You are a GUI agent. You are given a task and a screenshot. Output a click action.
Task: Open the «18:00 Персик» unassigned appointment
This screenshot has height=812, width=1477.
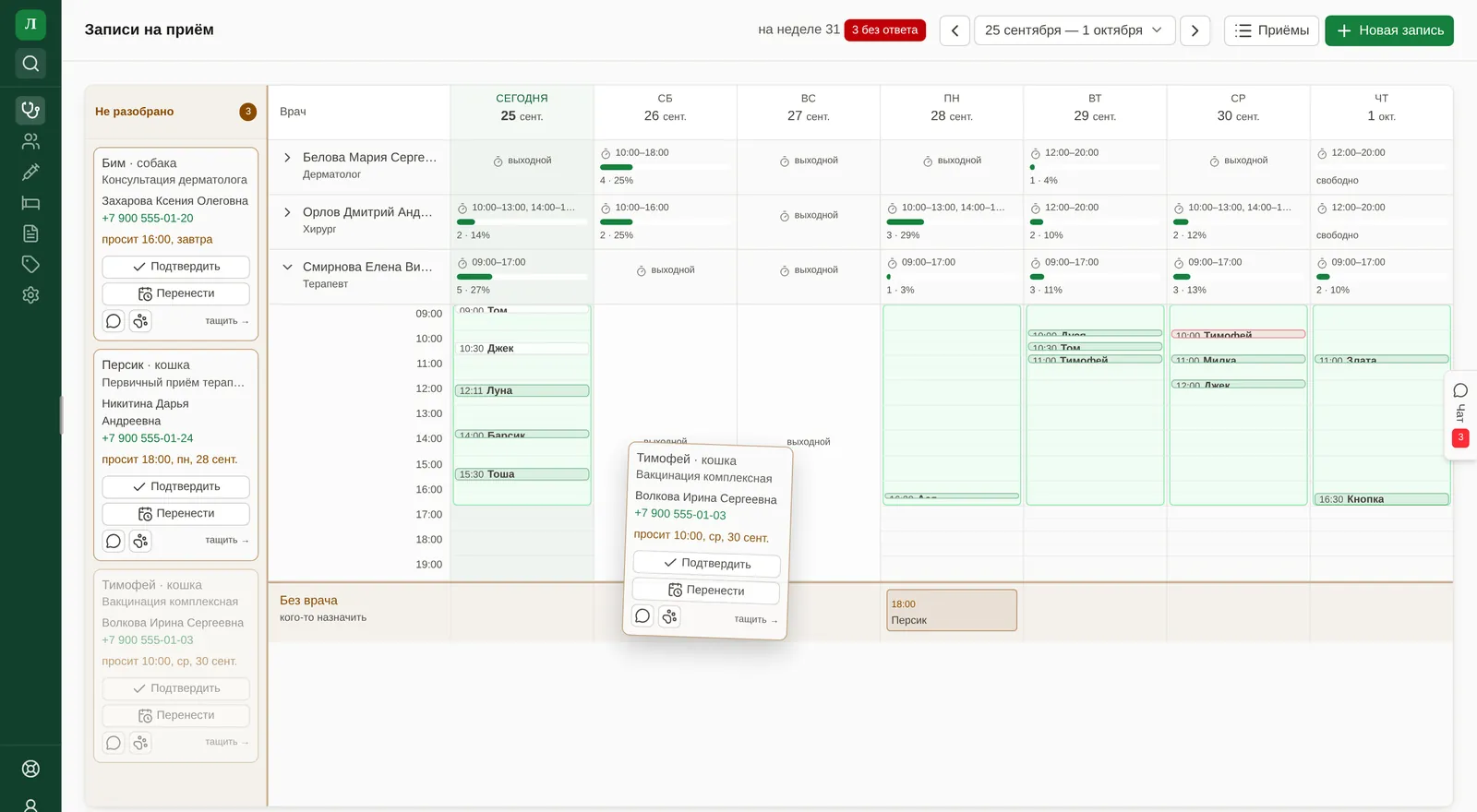pos(952,611)
